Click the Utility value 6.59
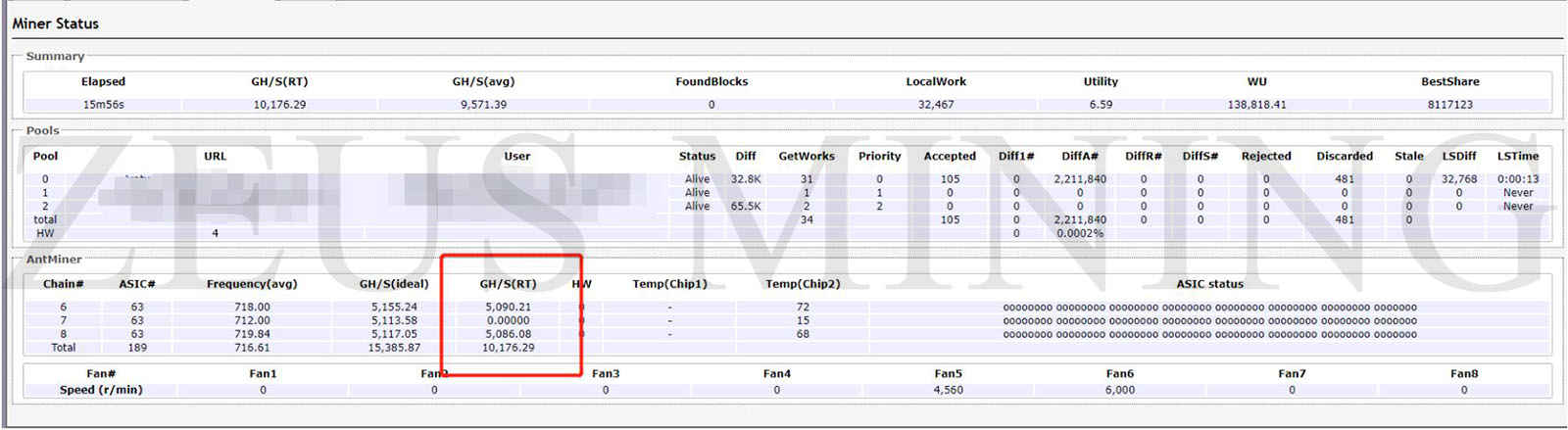The width and height of the screenshot is (1568, 430). point(1101,104)
